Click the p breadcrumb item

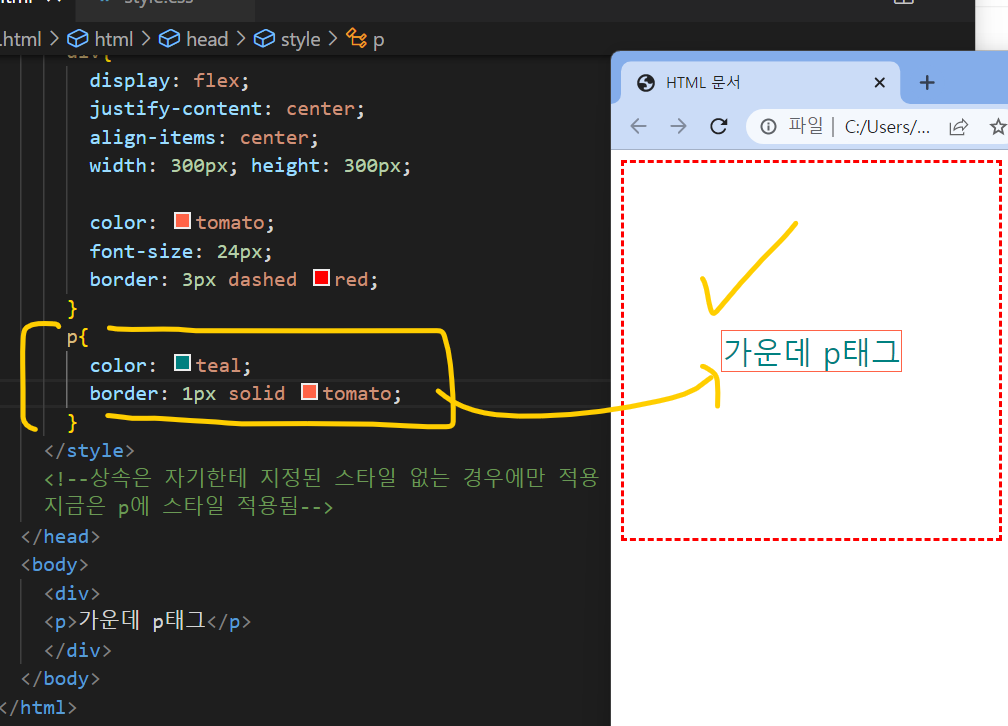click(378, 40)
